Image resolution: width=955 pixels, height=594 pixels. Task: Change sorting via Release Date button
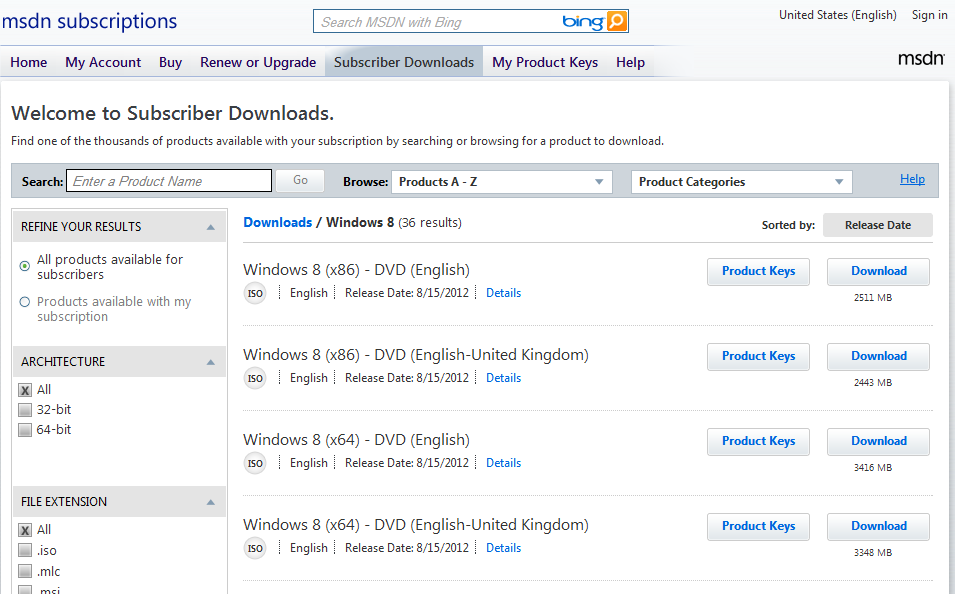[878, 225]
